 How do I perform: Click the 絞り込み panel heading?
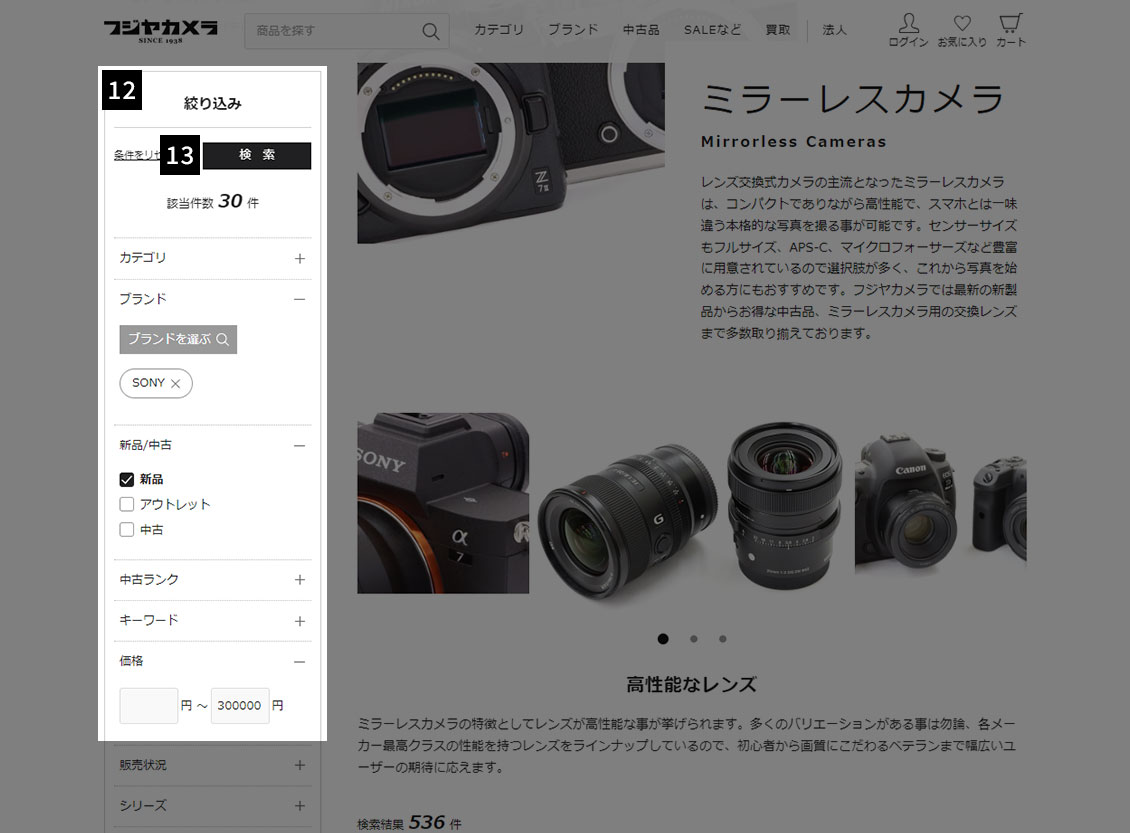[213, 104]
